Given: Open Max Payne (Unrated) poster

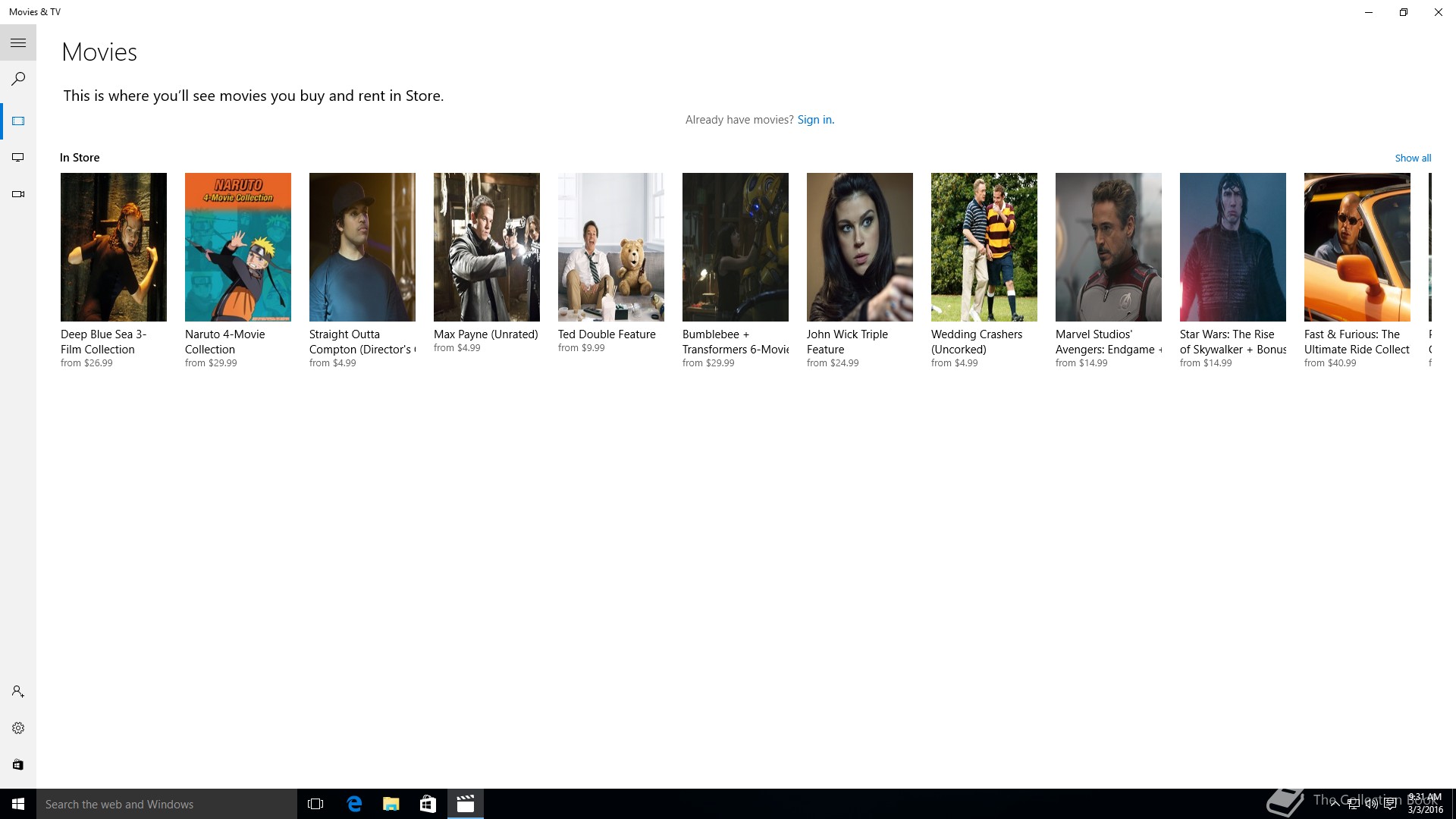Looking at the screenshot, I should pyautogui.click(x=487, y=247).
